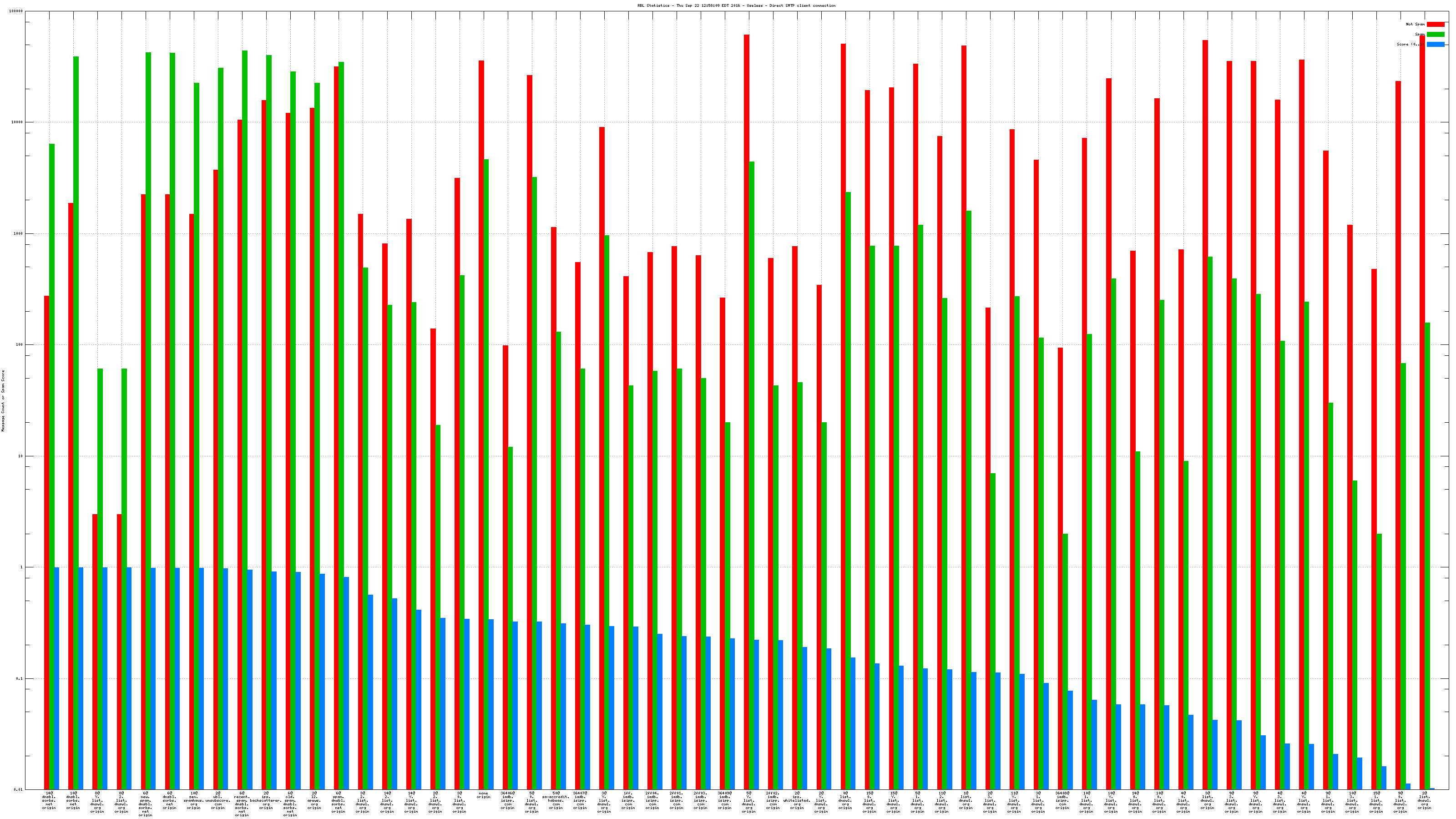
Task: Click the ips.whitelisted.org x-axis label
Action: click(797, 800)
